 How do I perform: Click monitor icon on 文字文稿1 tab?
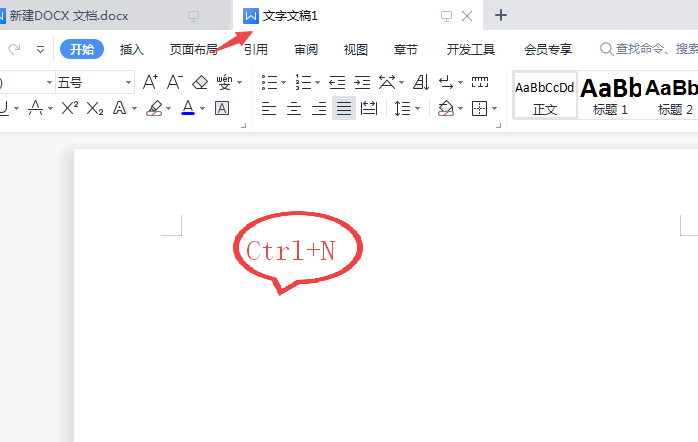(x=446, y=16)
